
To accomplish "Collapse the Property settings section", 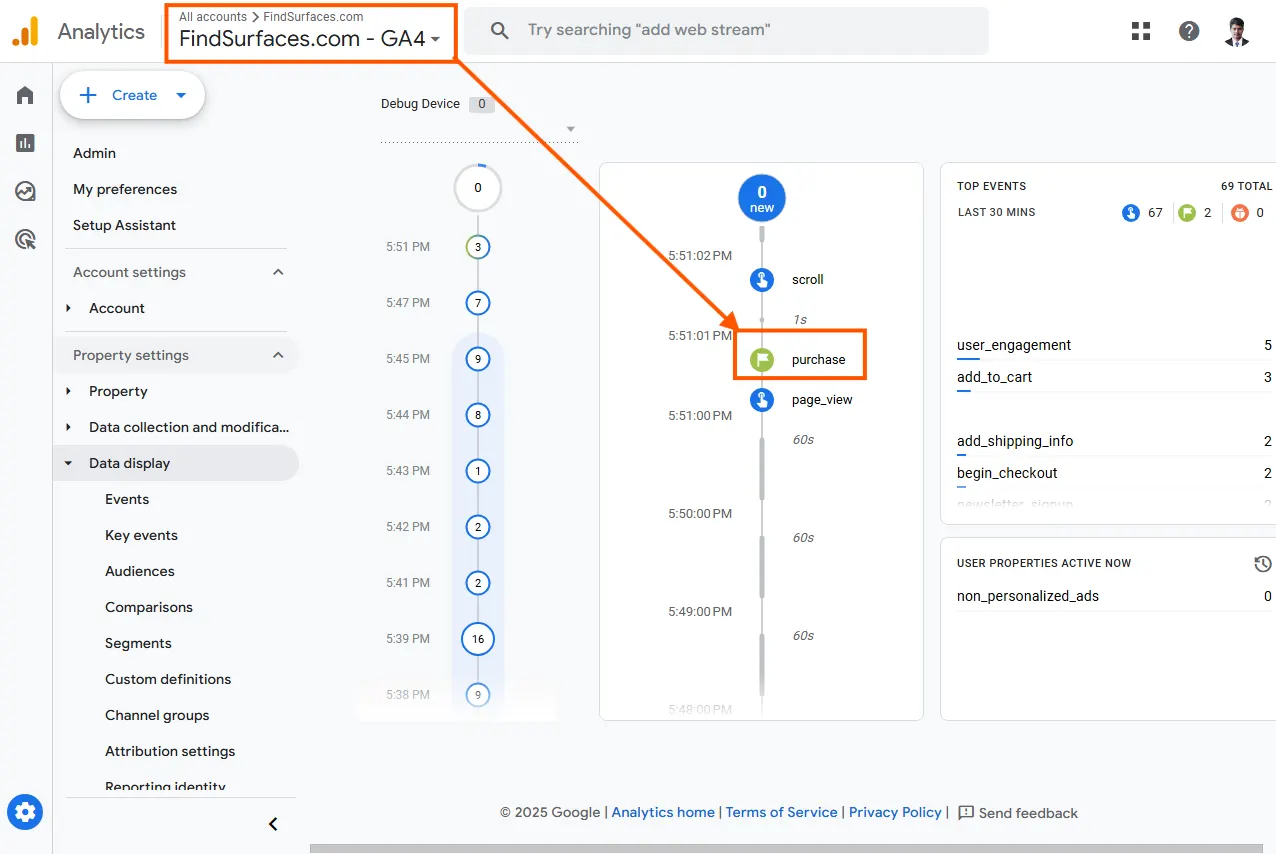I will tap(278, 355).
